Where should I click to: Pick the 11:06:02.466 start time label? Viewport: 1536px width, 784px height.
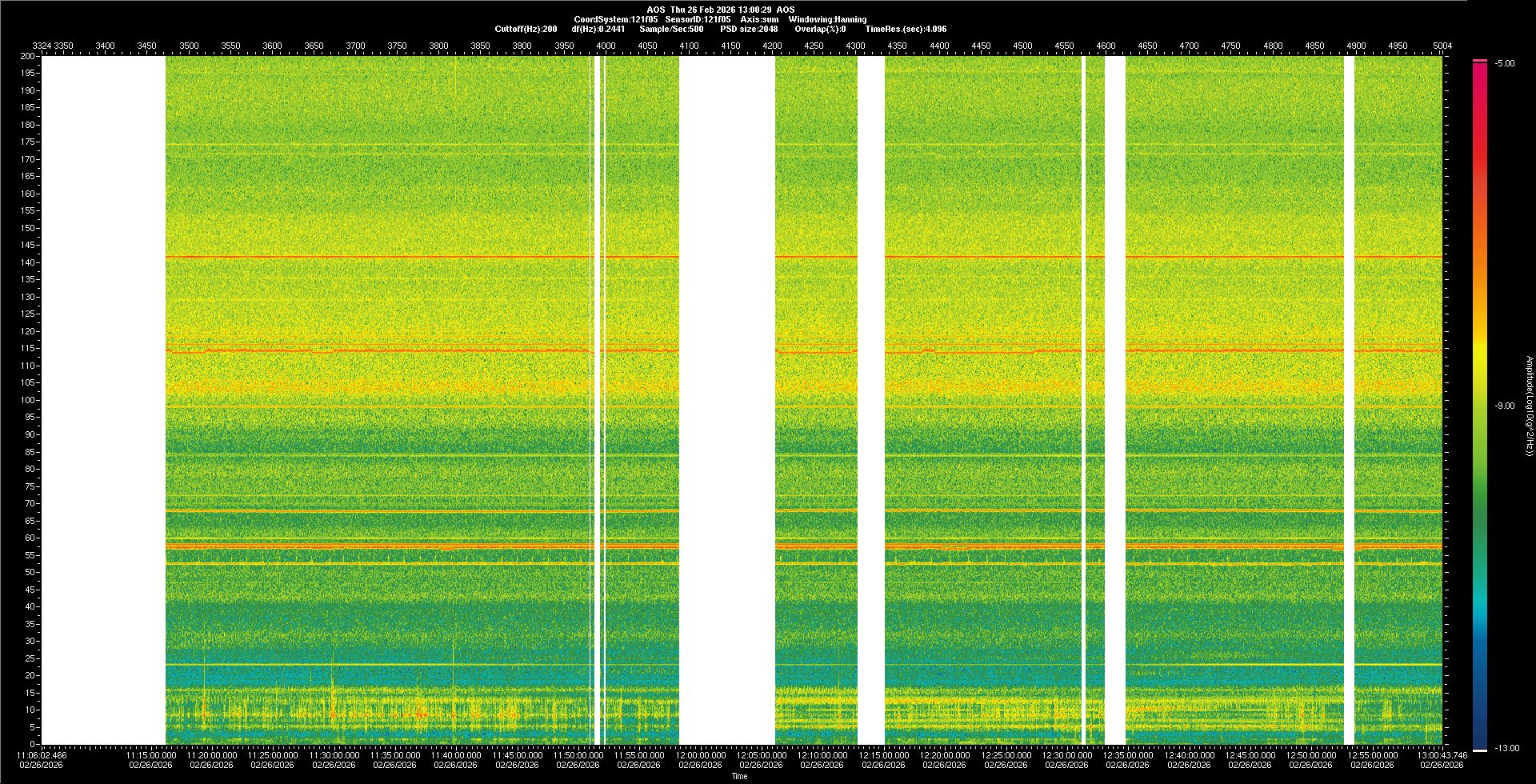click(42, 754)
